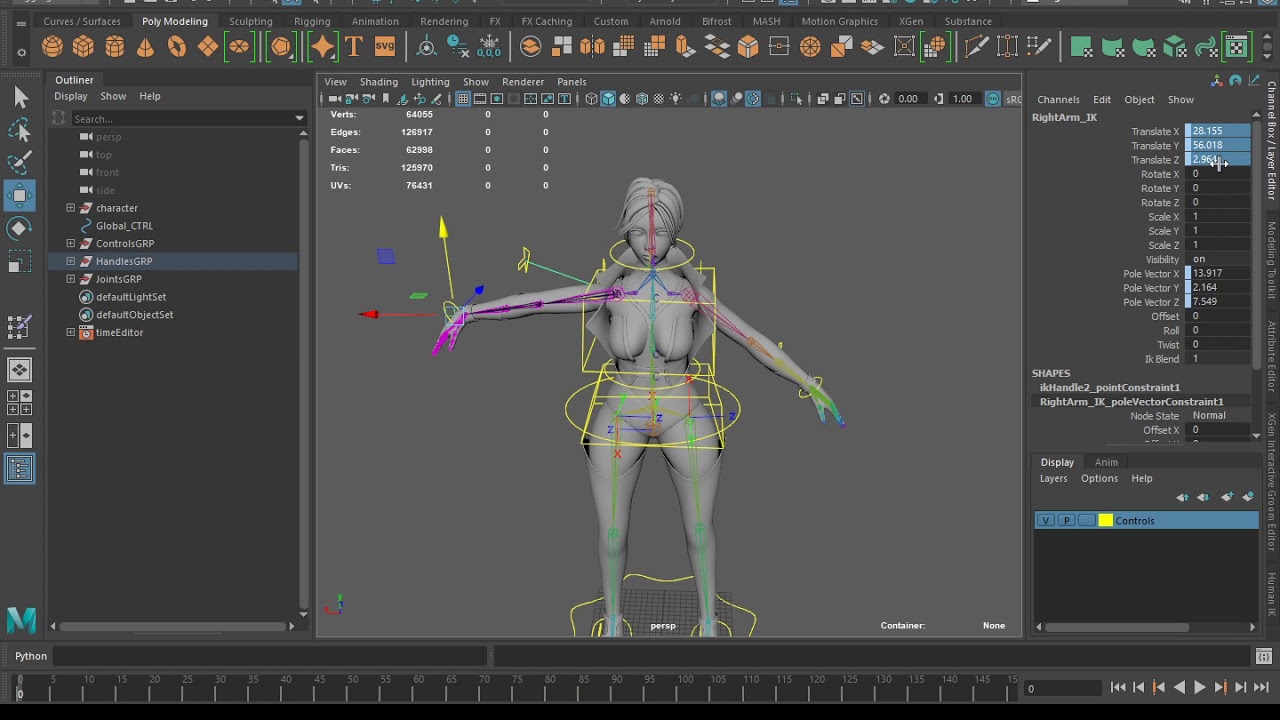Click the viewport gamma value field
1280x720 pixels.
tap(963, 99)
